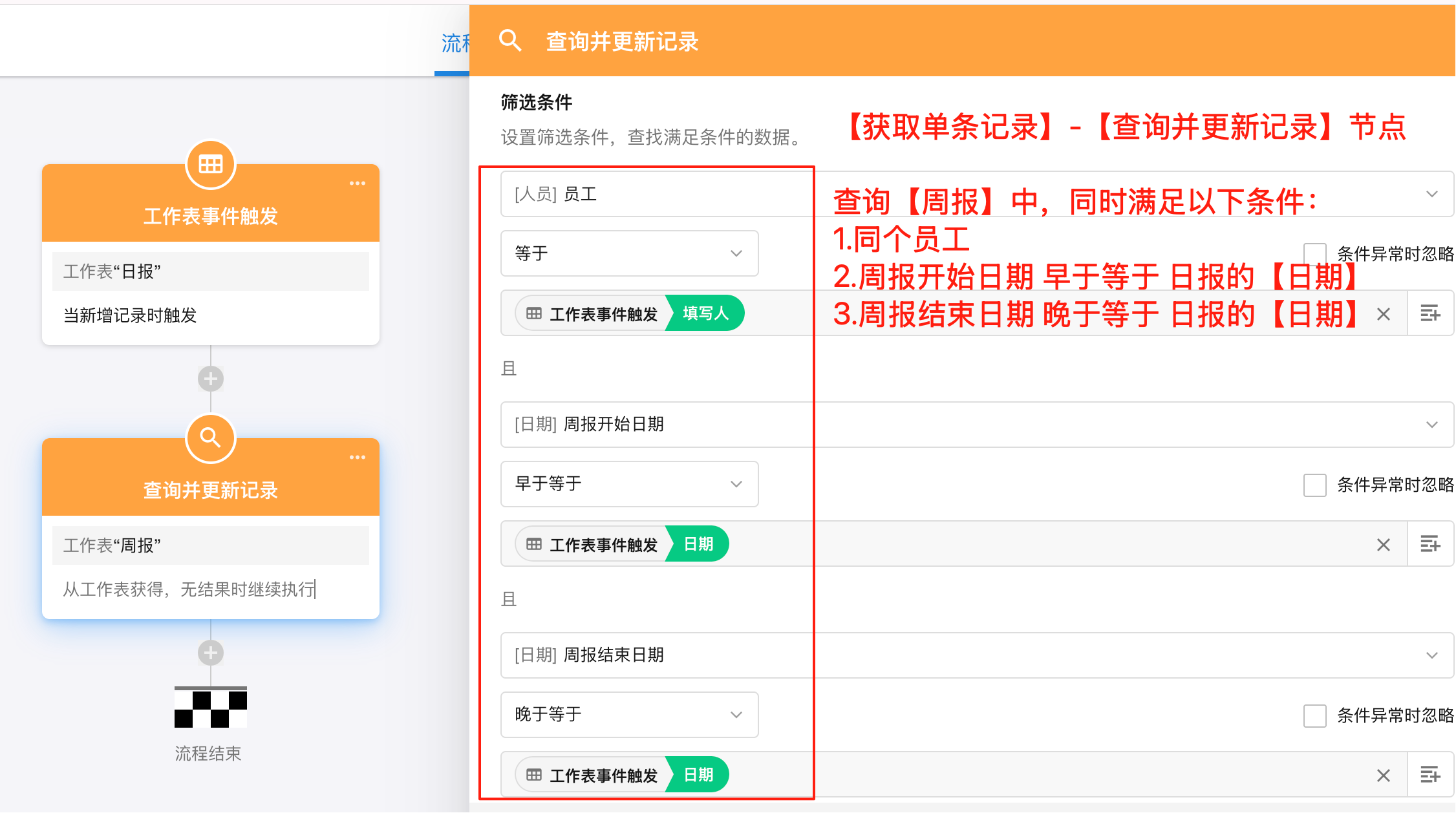Add node before 流程结束 with plus
1456x813 pixels.
tap(210, 653)
